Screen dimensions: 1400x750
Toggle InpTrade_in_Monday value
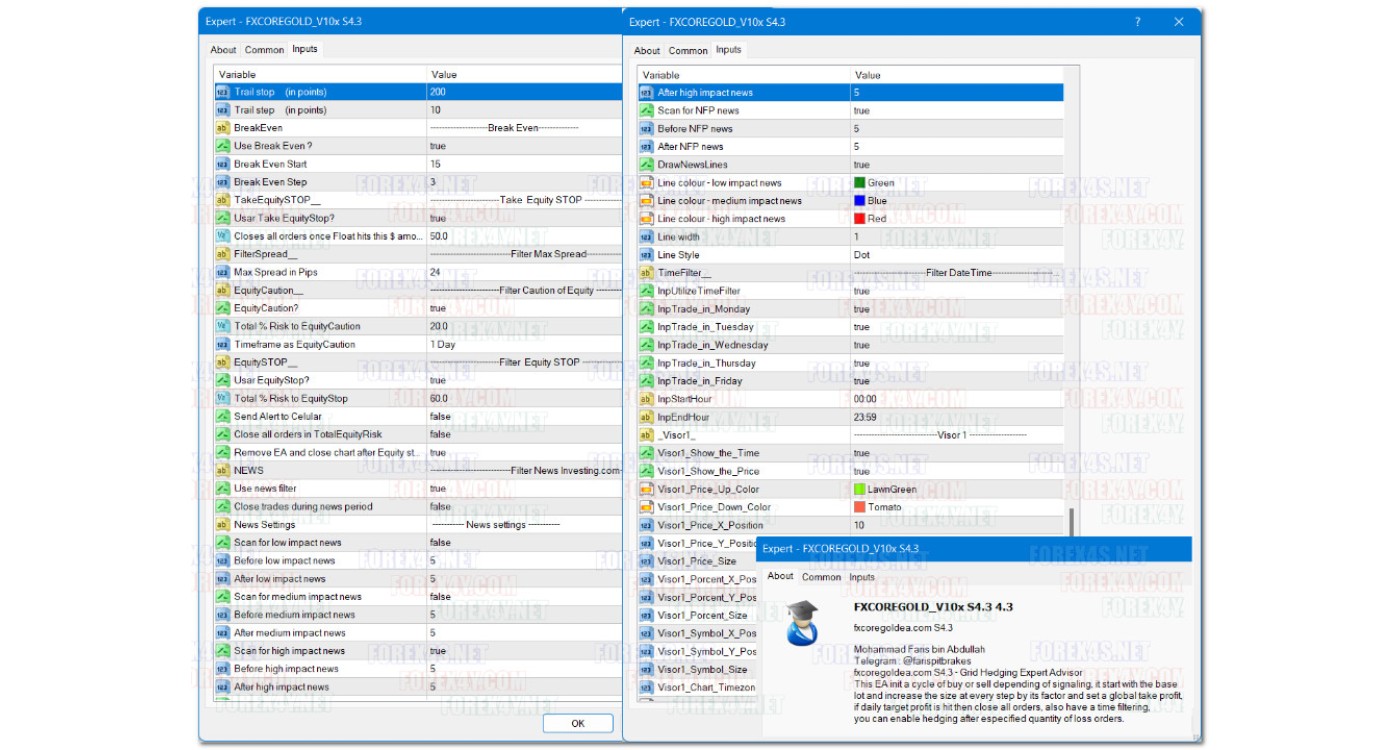pyautogui.click(x=861, y=309)
